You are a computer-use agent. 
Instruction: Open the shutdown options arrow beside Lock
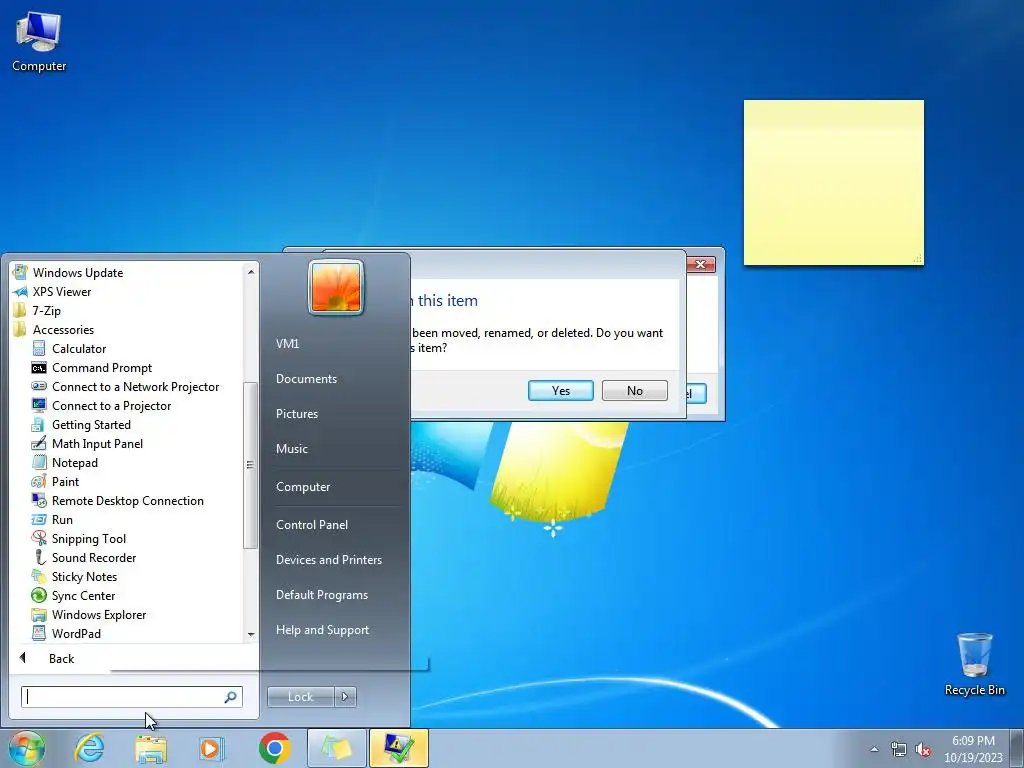point(345,697)
